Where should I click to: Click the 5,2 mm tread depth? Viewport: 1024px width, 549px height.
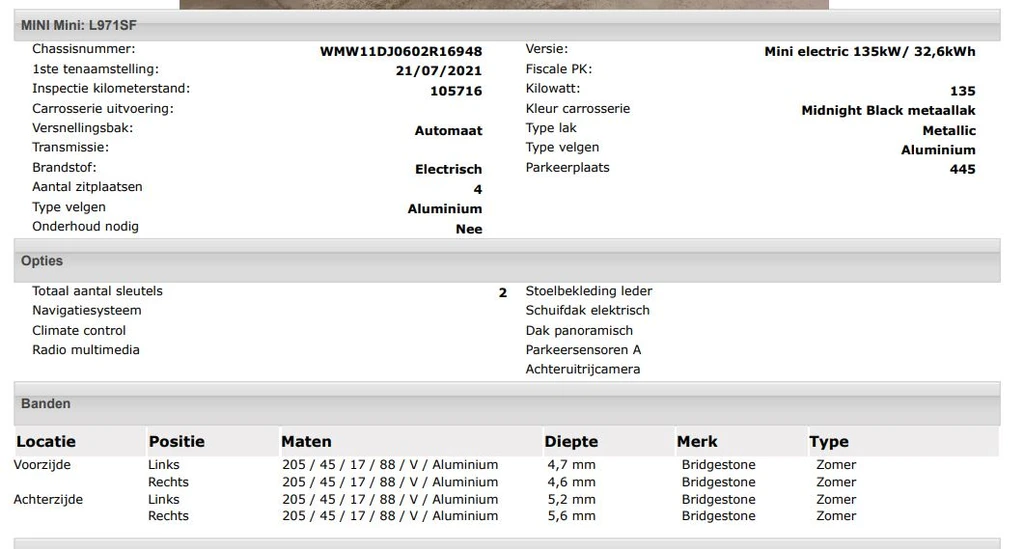571,499
